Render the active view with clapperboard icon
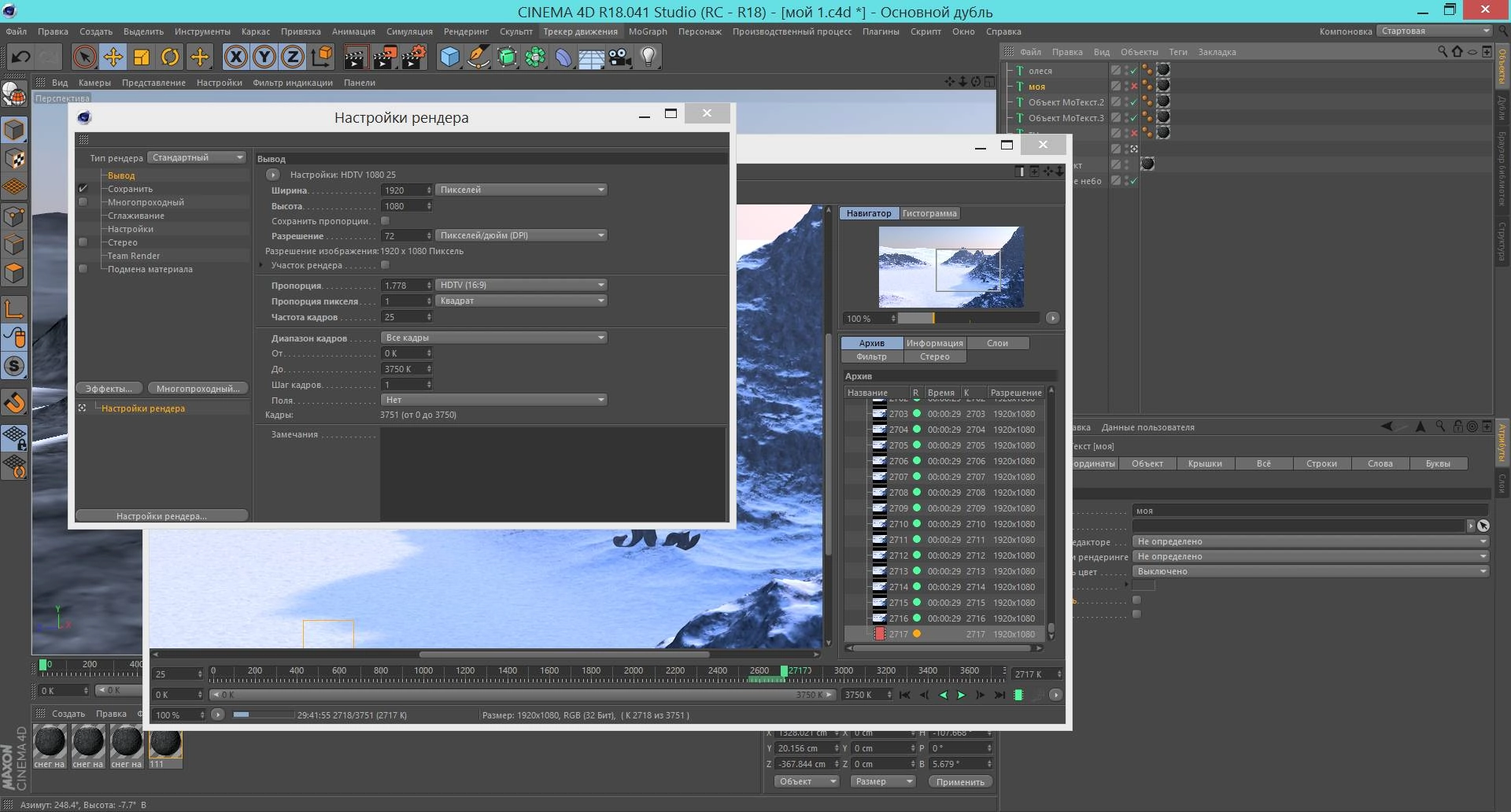 point(356,57)
